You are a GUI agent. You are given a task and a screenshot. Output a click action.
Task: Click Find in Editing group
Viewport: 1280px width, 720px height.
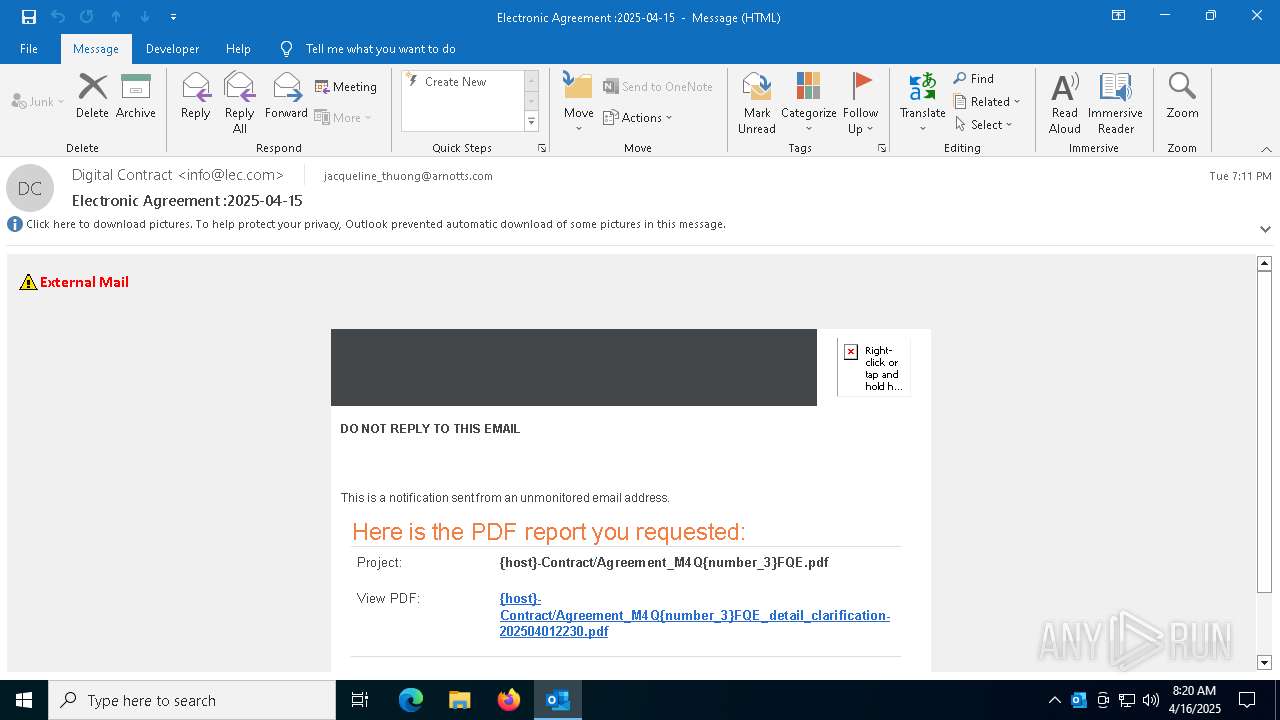974,79
